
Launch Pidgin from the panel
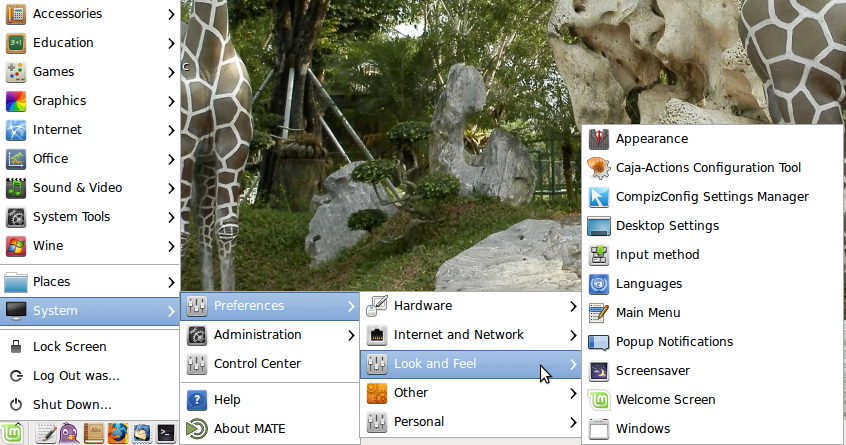coord(69,434)
